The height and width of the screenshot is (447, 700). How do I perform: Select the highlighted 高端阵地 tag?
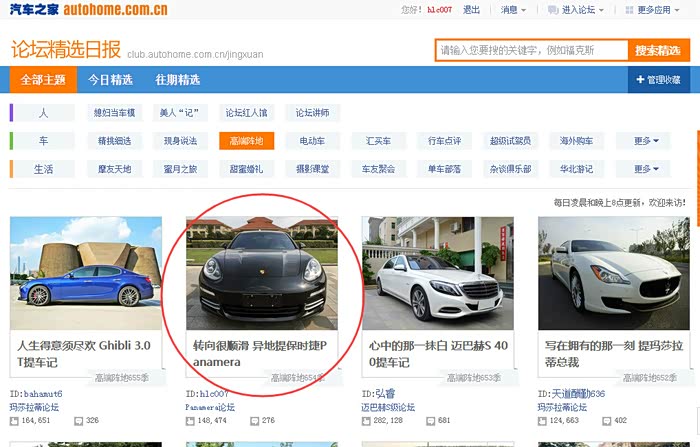coord(246,141)
